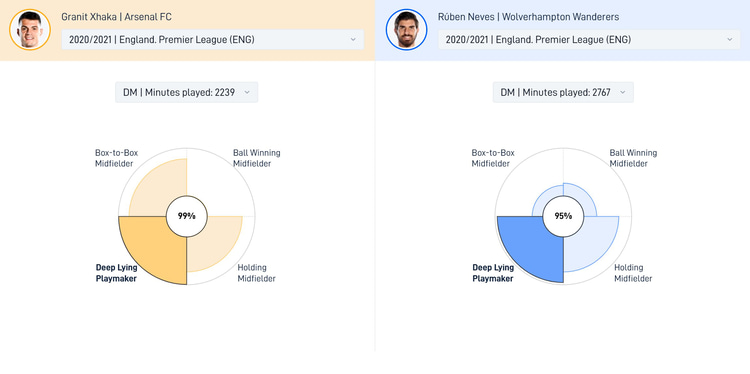Click chevron arrow in Xhaka's league dropdown
This screenshot has width=750, height=374.
353,40
